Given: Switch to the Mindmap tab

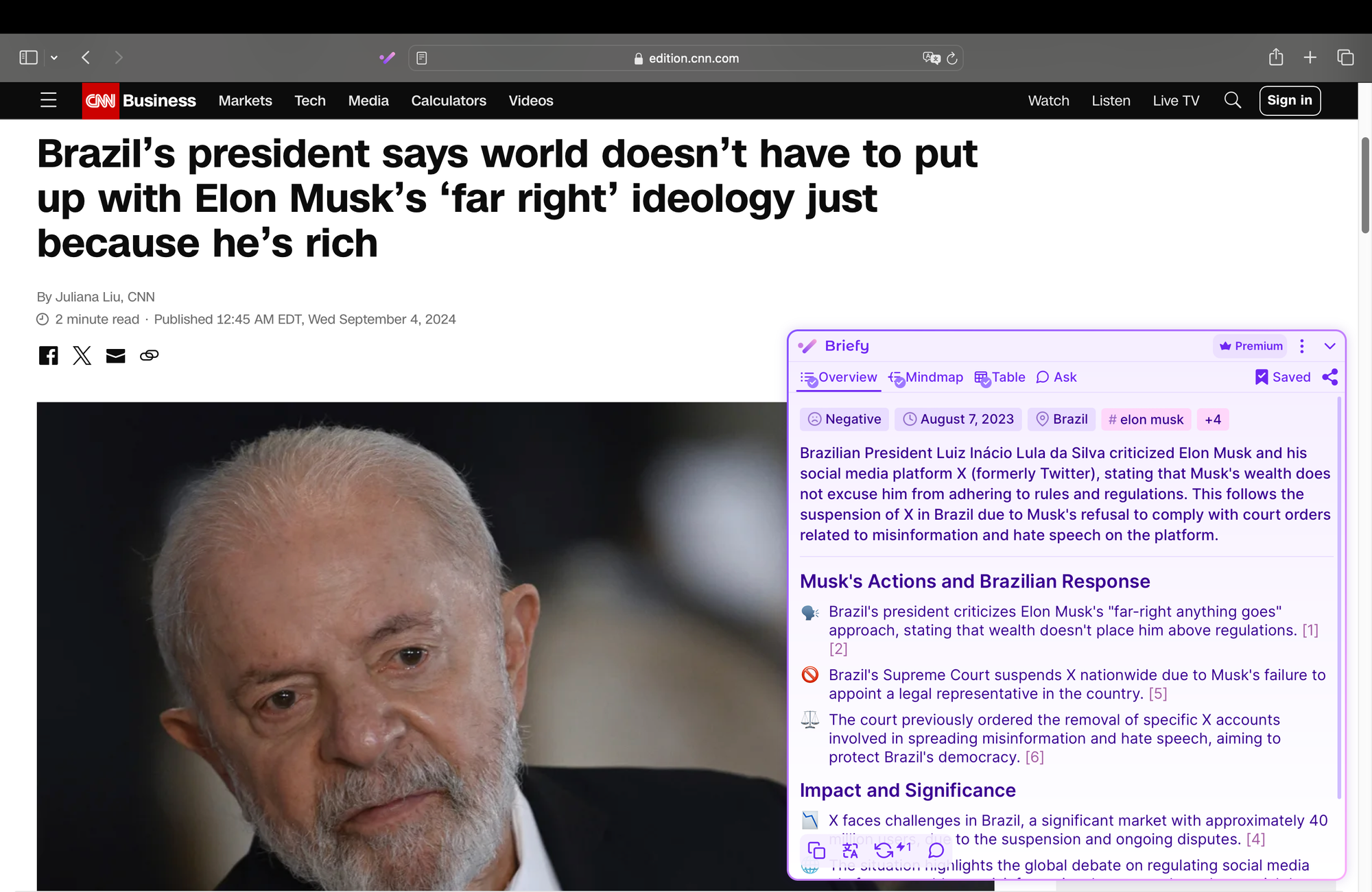Looking at the screenshot, I should coord(926,377).
